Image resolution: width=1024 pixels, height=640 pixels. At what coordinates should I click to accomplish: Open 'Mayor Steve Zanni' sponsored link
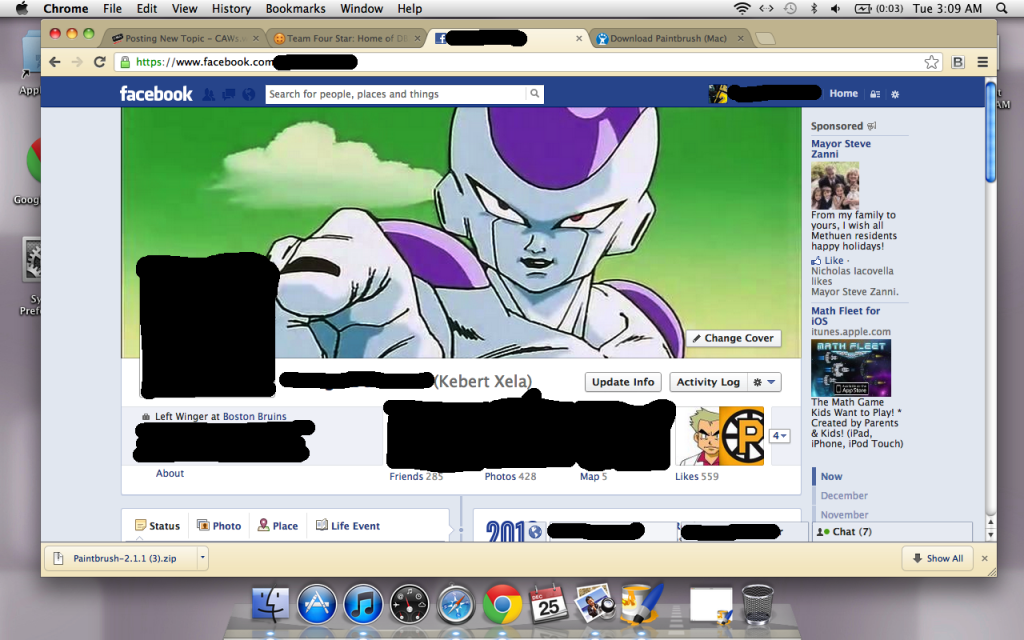841,149
